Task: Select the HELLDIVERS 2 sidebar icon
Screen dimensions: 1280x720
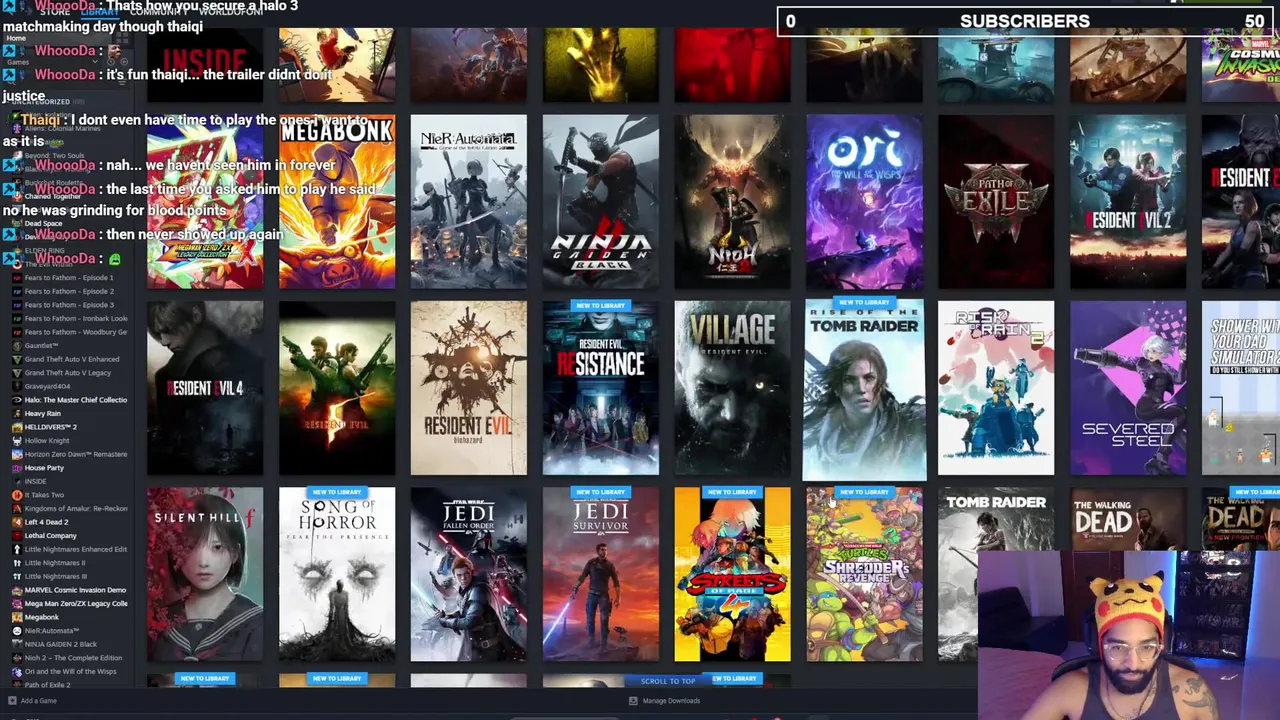Action: coord(17,427)
